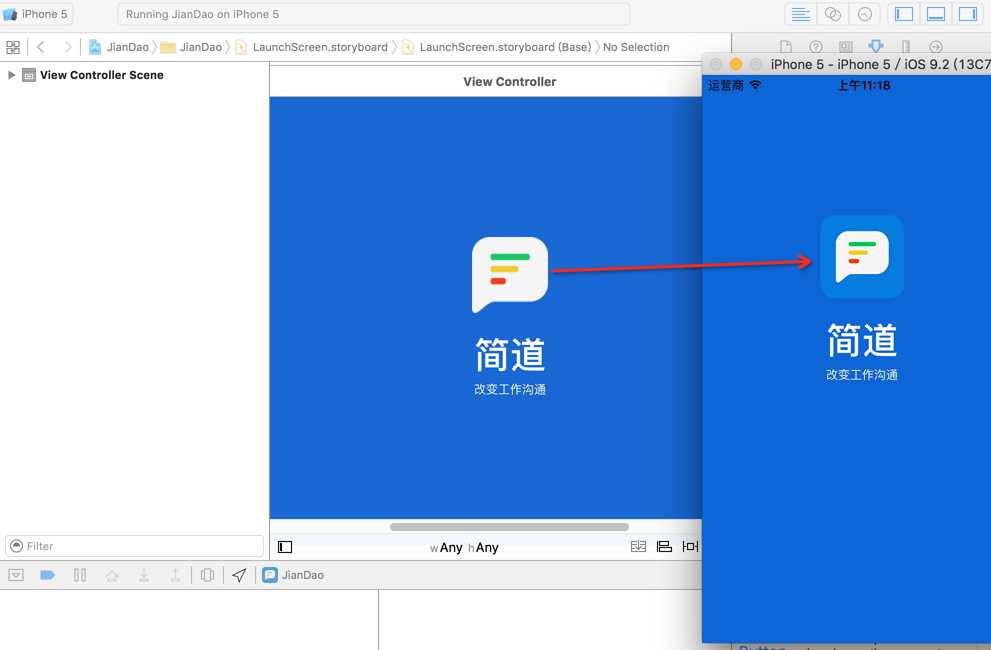Hide the debug area with the arrow button
991x650 pixels.
click(16, 575)
